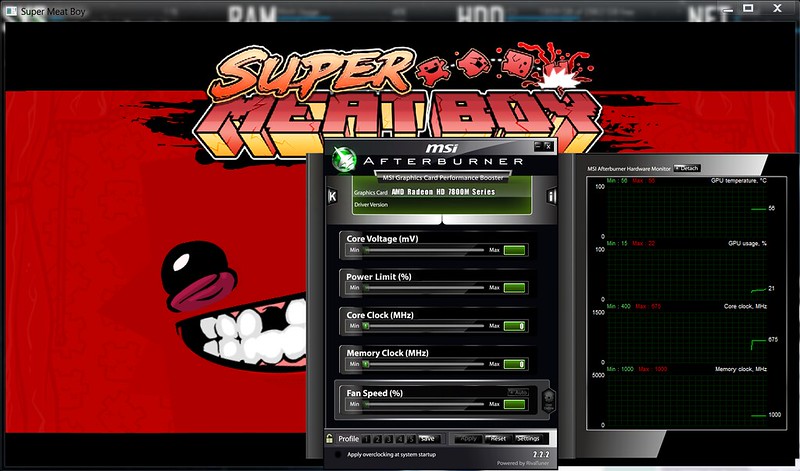Toggle the fan speed Auto button

tap(518, 392)
